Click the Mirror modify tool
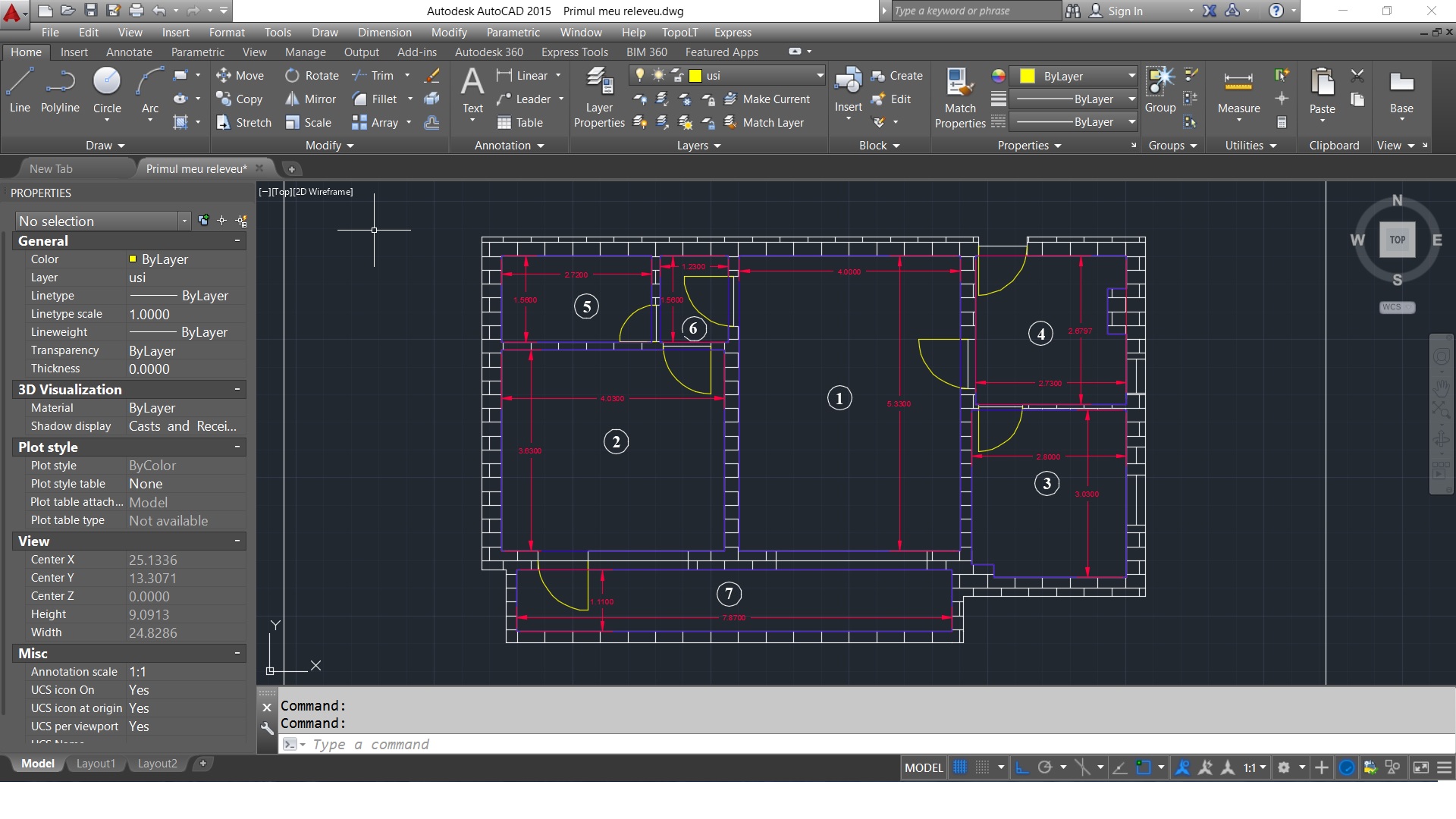The width and height of the screenshot is (1456, 819). coord(311,99)
